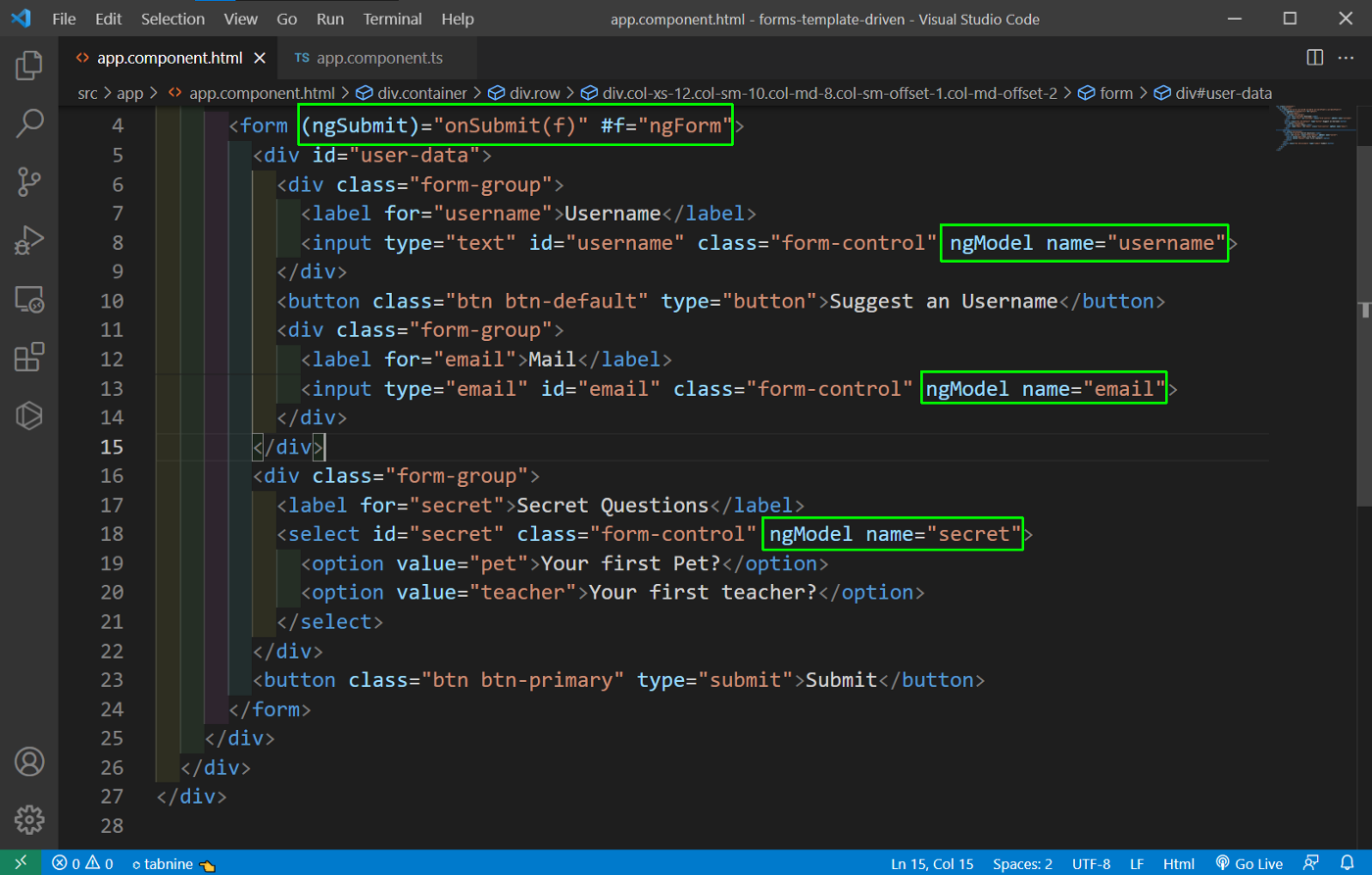Click line number 28 in gutter
Screen dimensions: 1372x875
[112, 825]
